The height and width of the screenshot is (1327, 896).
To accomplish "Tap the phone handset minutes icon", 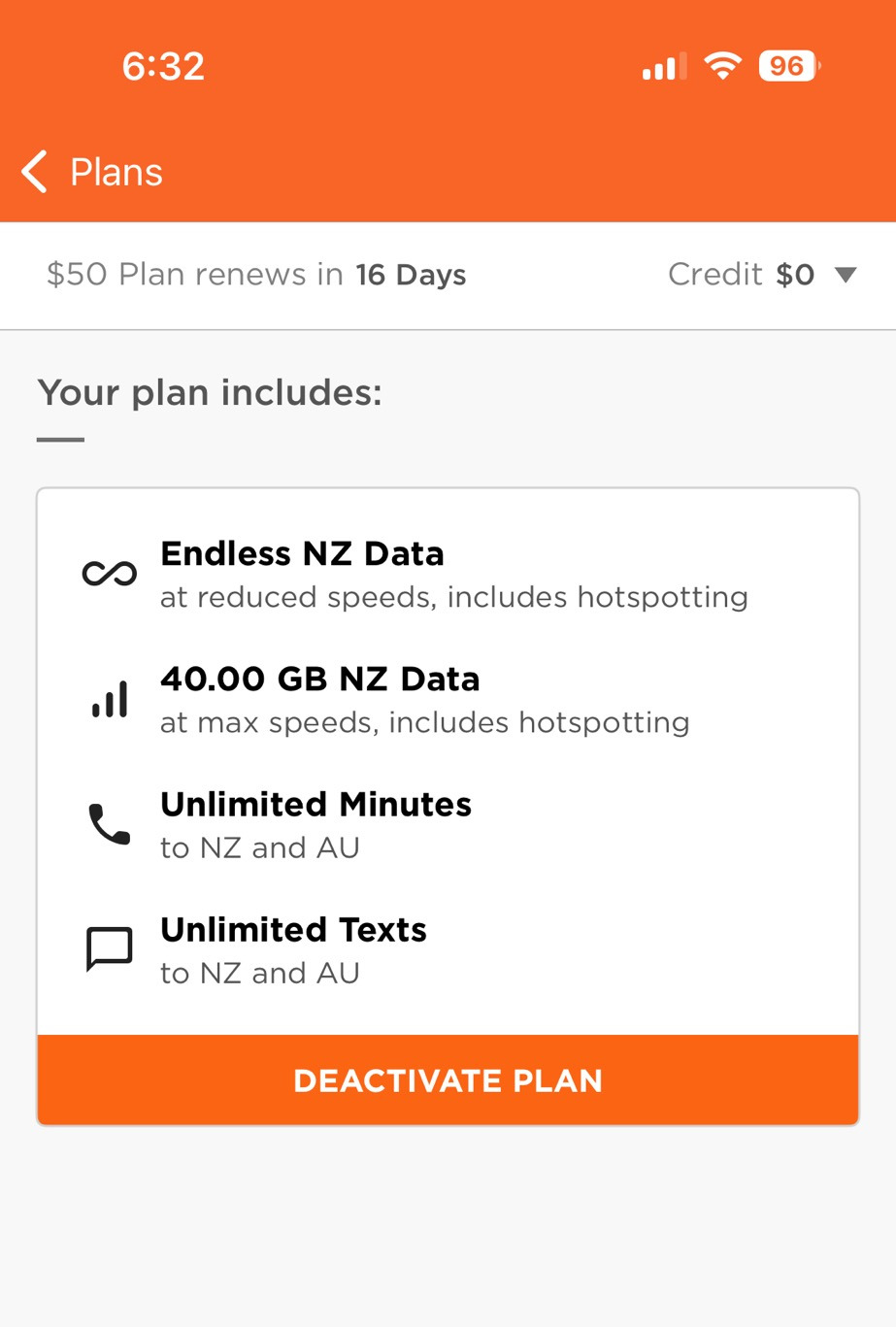I will coord(110,824).
